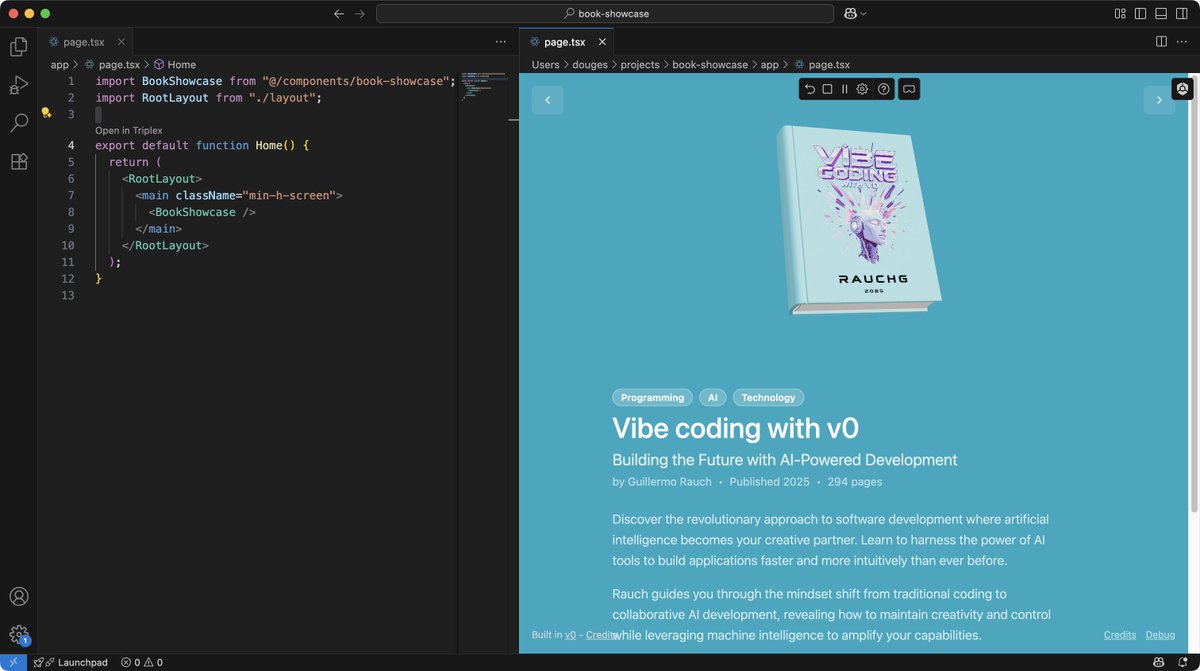
Task: Click 'by Guillermo Rauch' author text
Action: (x=662, y=481)
